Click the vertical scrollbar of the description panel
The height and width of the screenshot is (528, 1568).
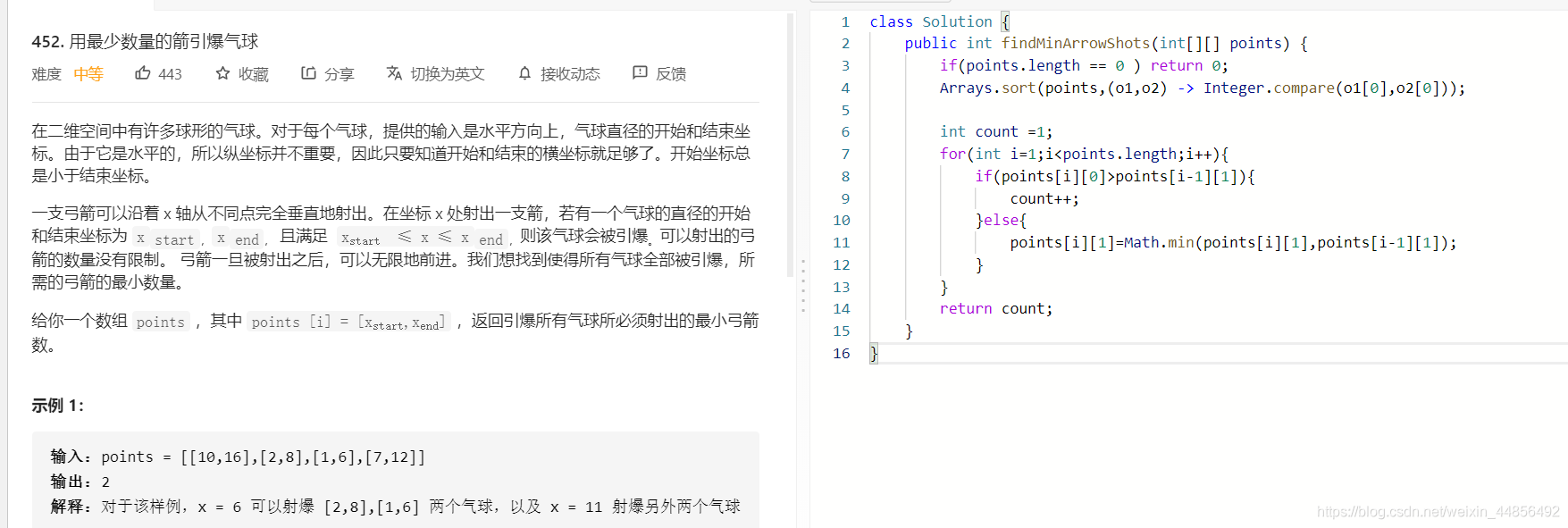[x=790, y=143]
